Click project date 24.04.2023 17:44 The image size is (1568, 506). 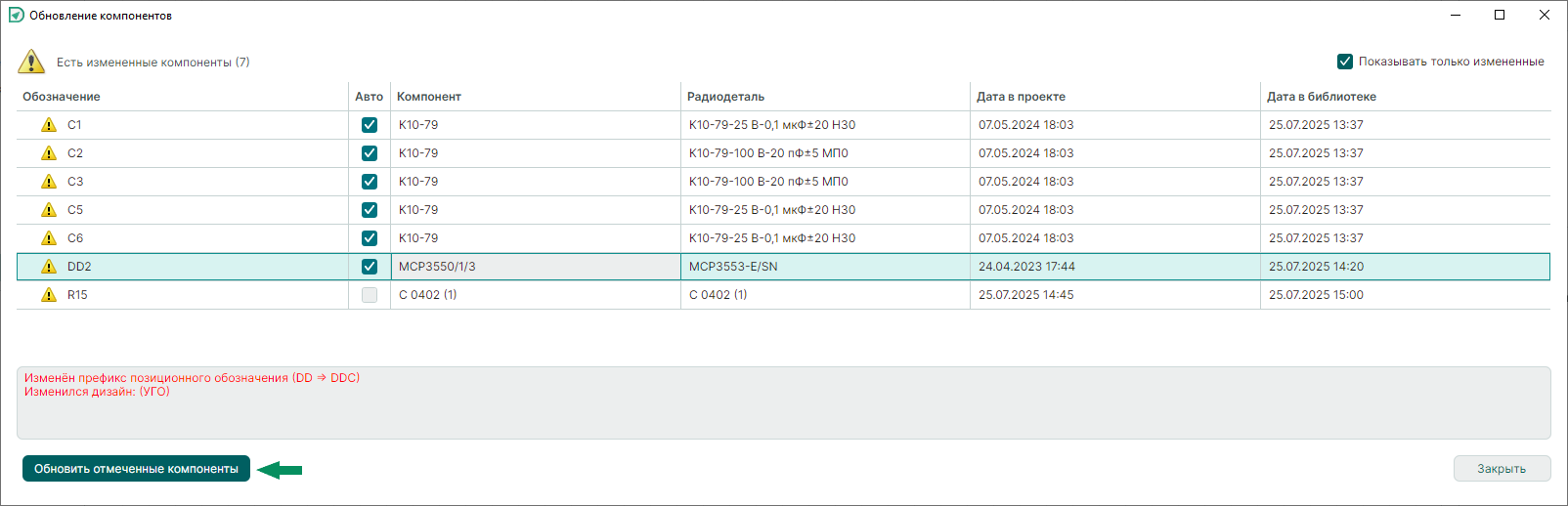point(1115,267)
